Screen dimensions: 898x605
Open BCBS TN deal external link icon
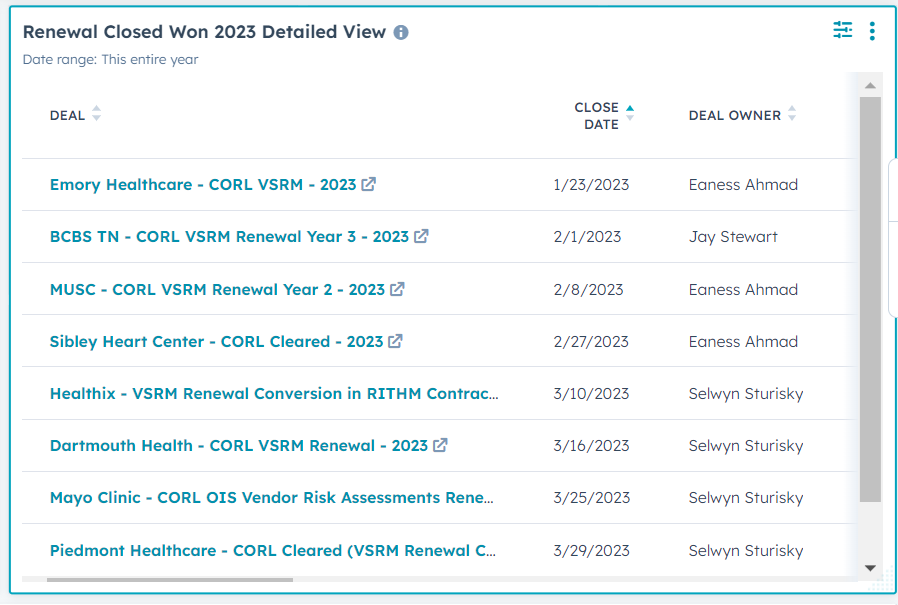click(421, 237)
